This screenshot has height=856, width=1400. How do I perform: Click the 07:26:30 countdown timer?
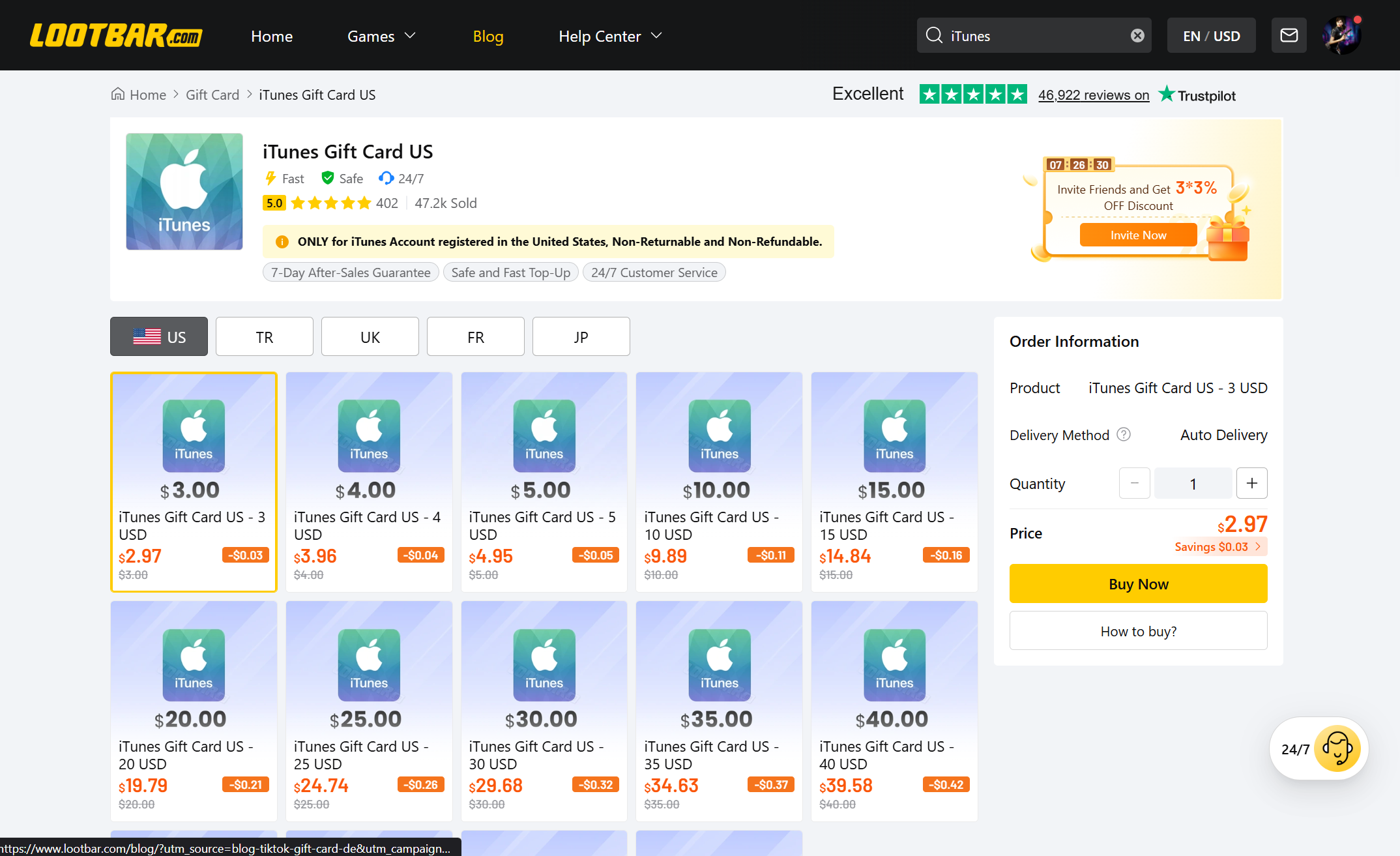click(1079, 164)
